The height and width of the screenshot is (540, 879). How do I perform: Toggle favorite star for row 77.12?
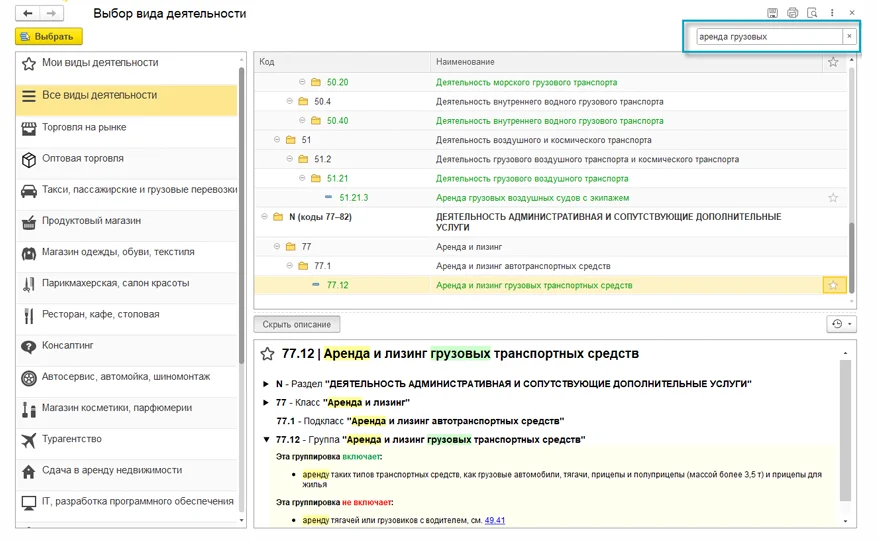coord(833,285)
